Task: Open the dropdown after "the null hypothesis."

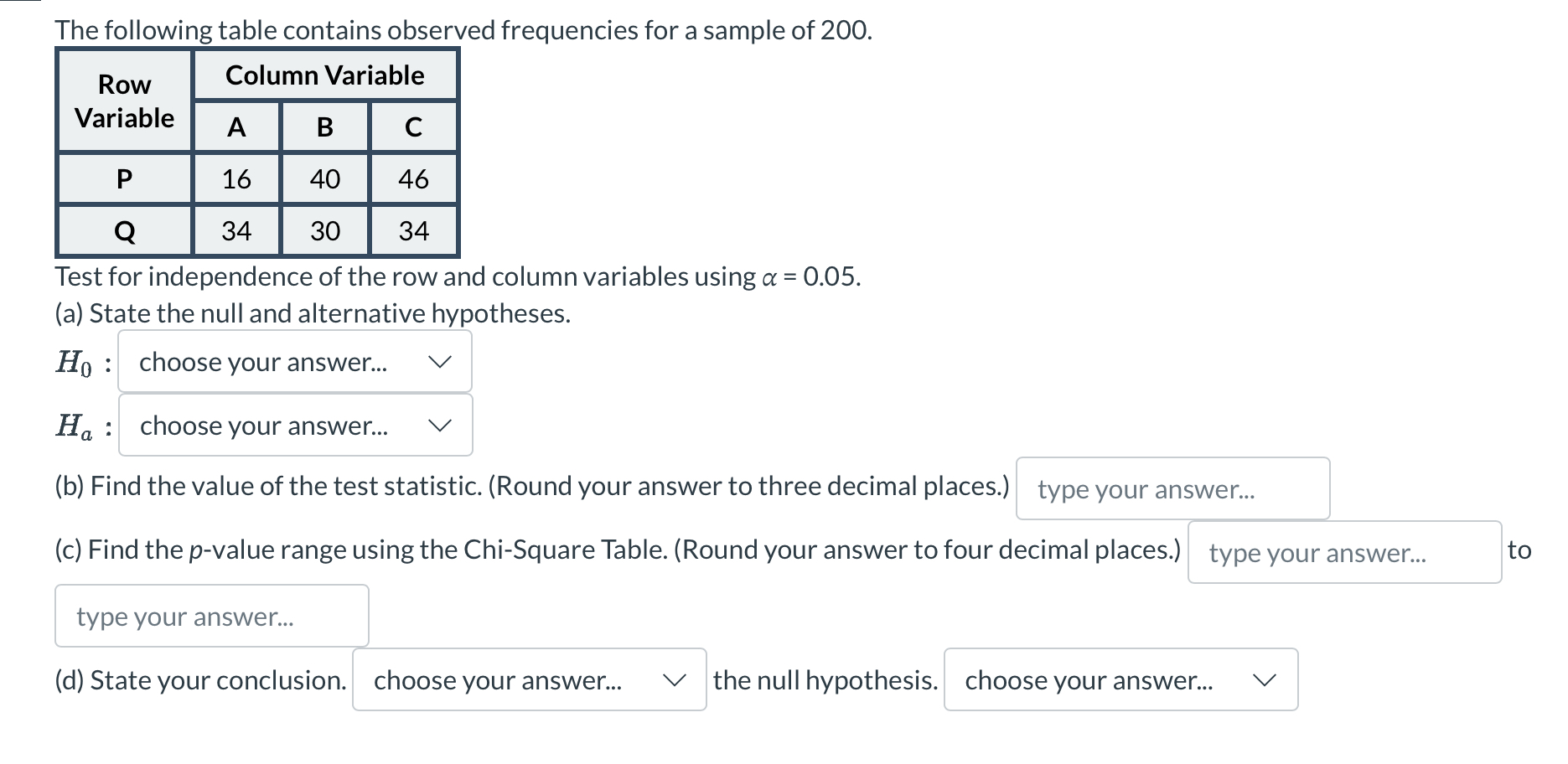Action: coord(1119,680)
